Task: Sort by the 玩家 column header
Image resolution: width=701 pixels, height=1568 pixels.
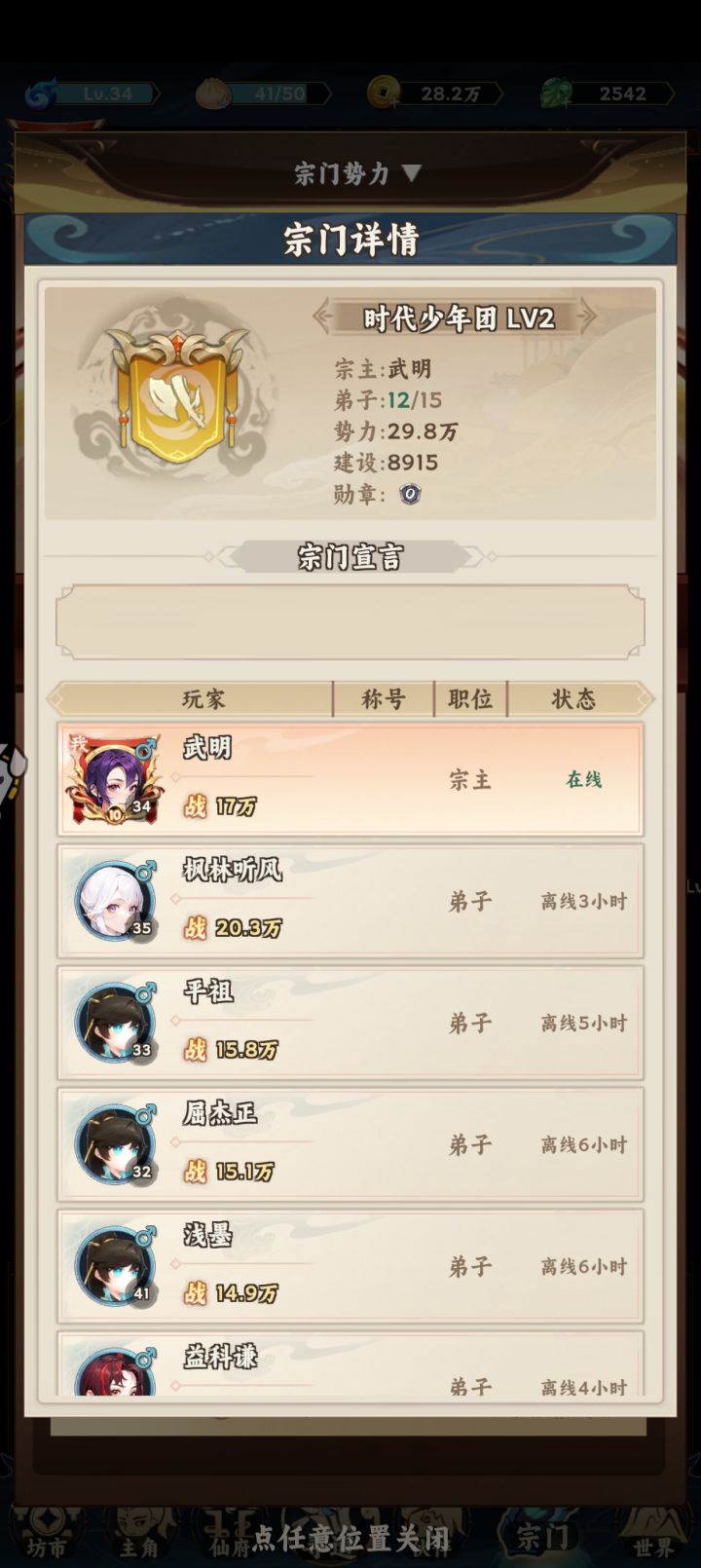Action: click(203, 699)
